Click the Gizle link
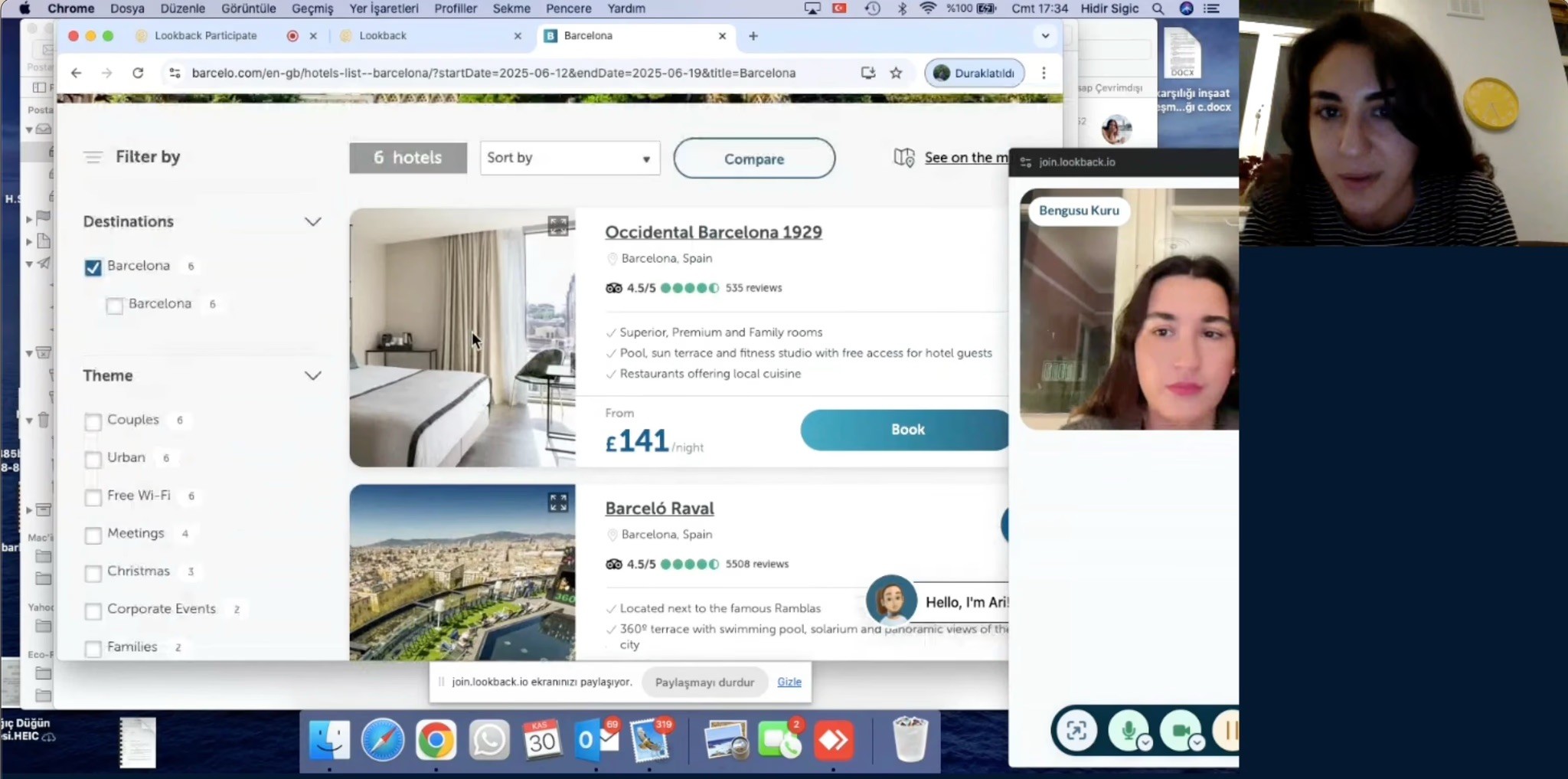Viewport: 1568px width, 779px height. (x=789, y=682)
